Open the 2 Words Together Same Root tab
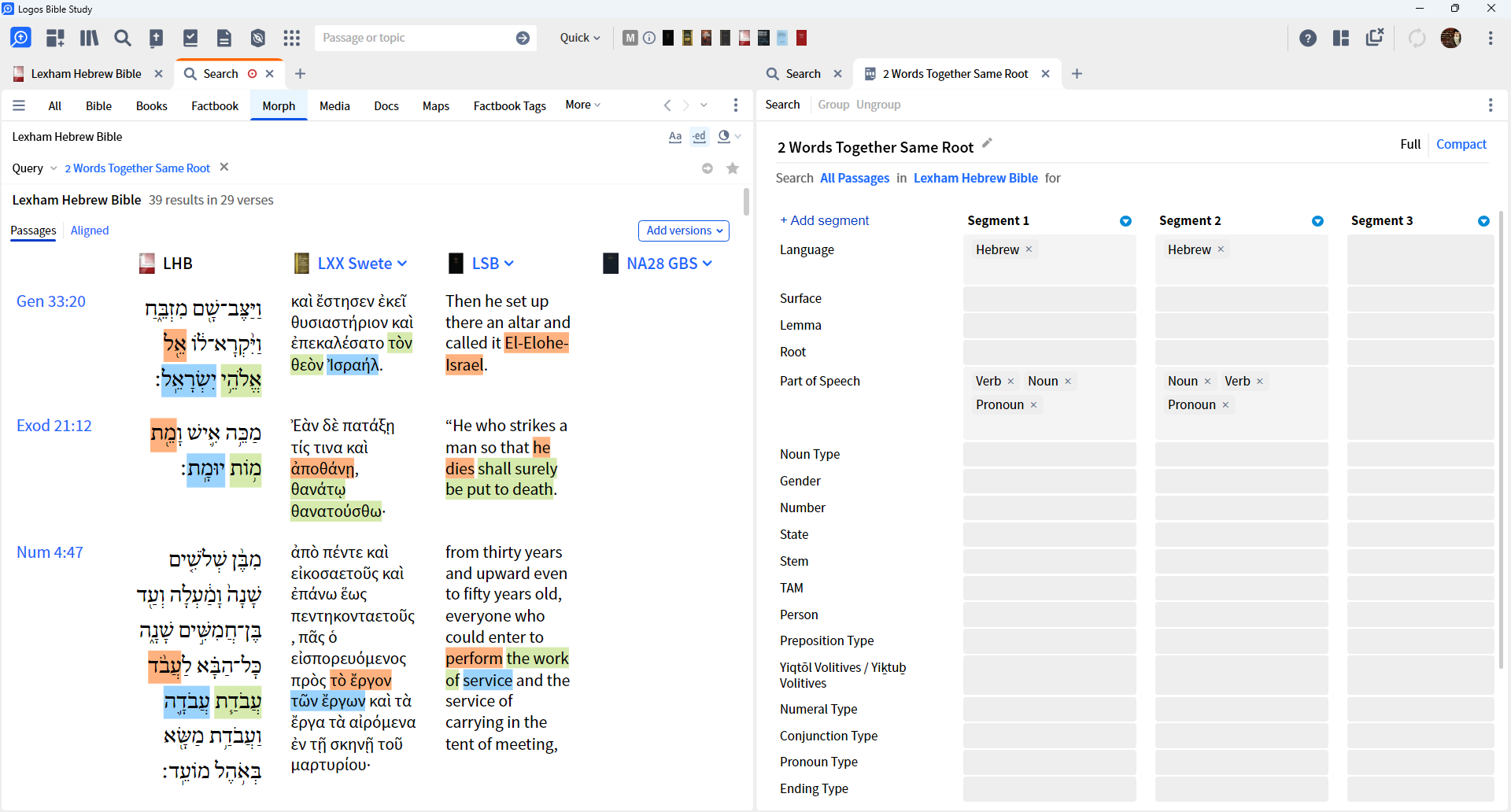 click(955, 73)
